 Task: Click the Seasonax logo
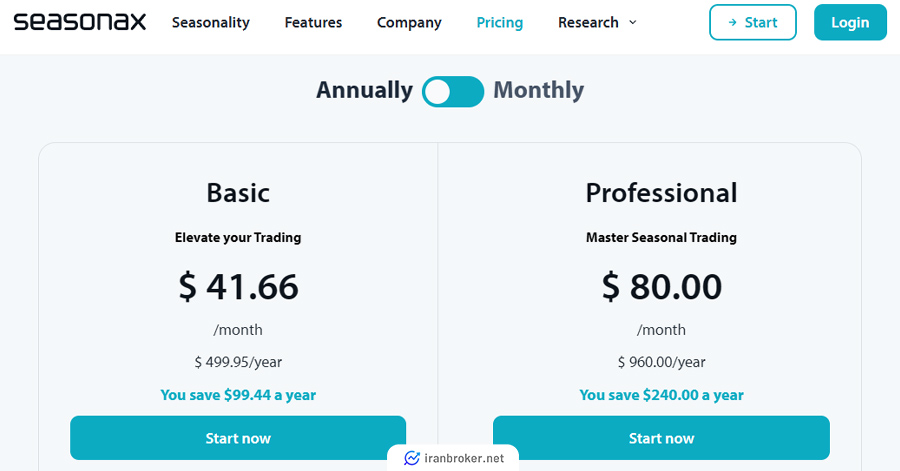[x=80, y=22]
